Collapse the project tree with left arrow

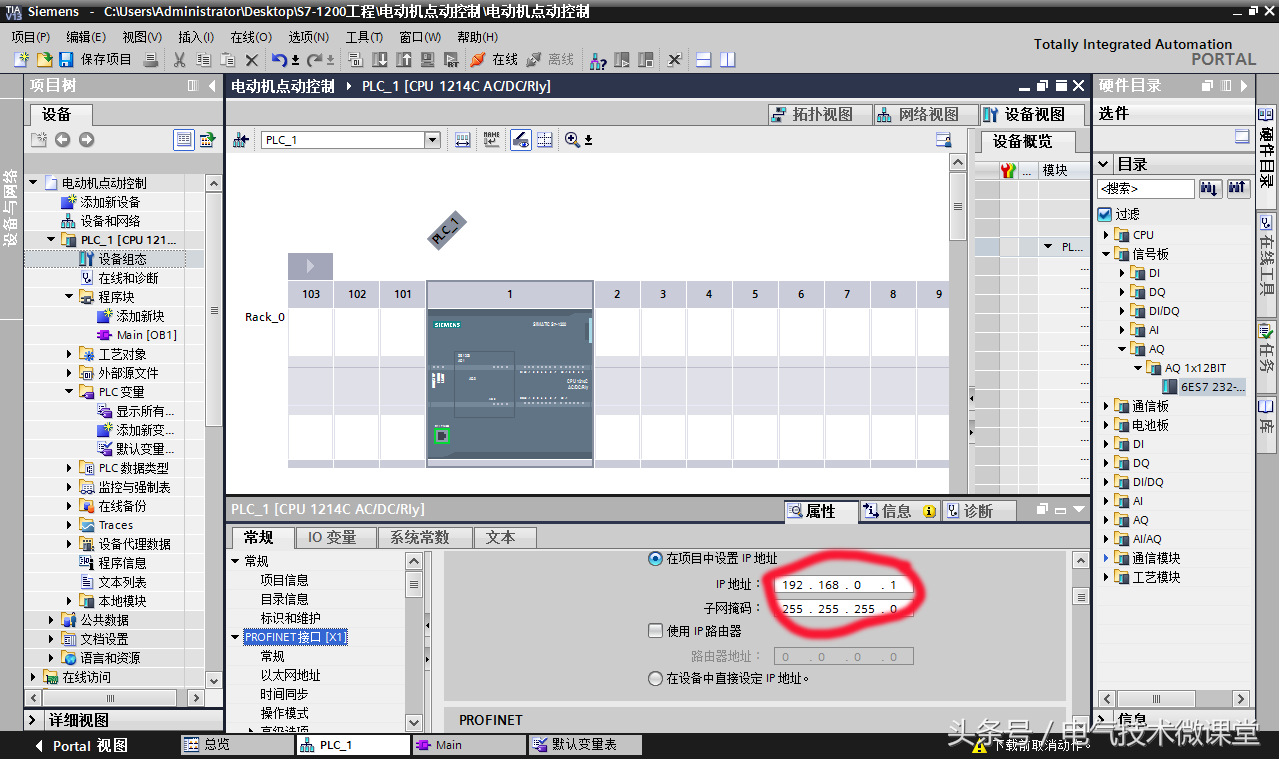point(213,86)
